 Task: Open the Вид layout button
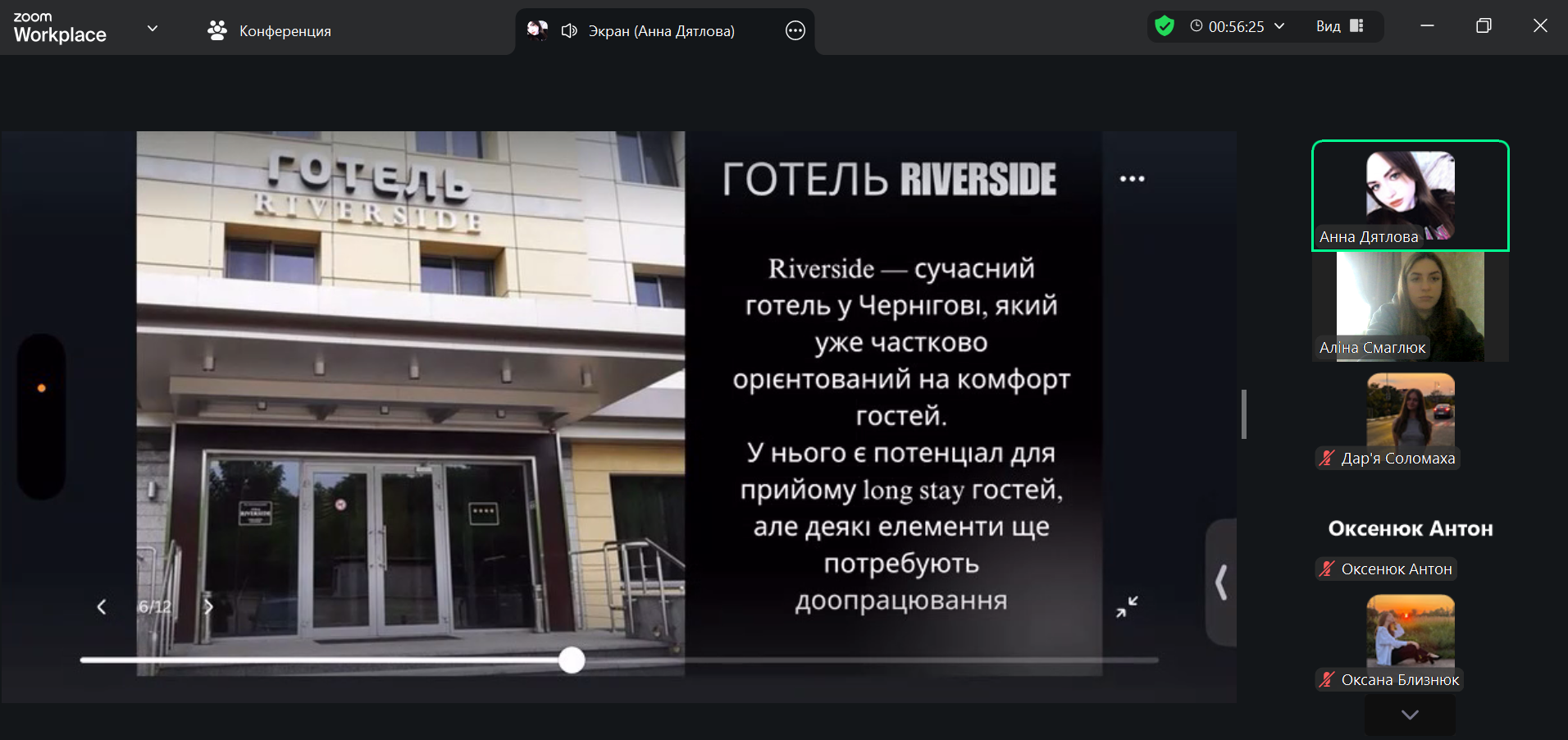click(x=1339, y=26)
